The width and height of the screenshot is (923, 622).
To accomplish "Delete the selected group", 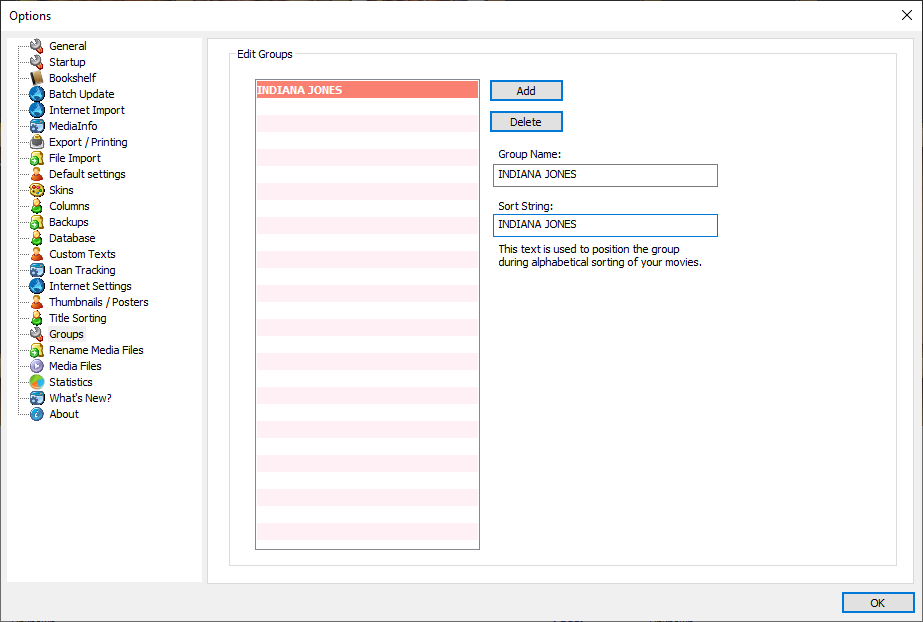I will click(x=526, y=121).
